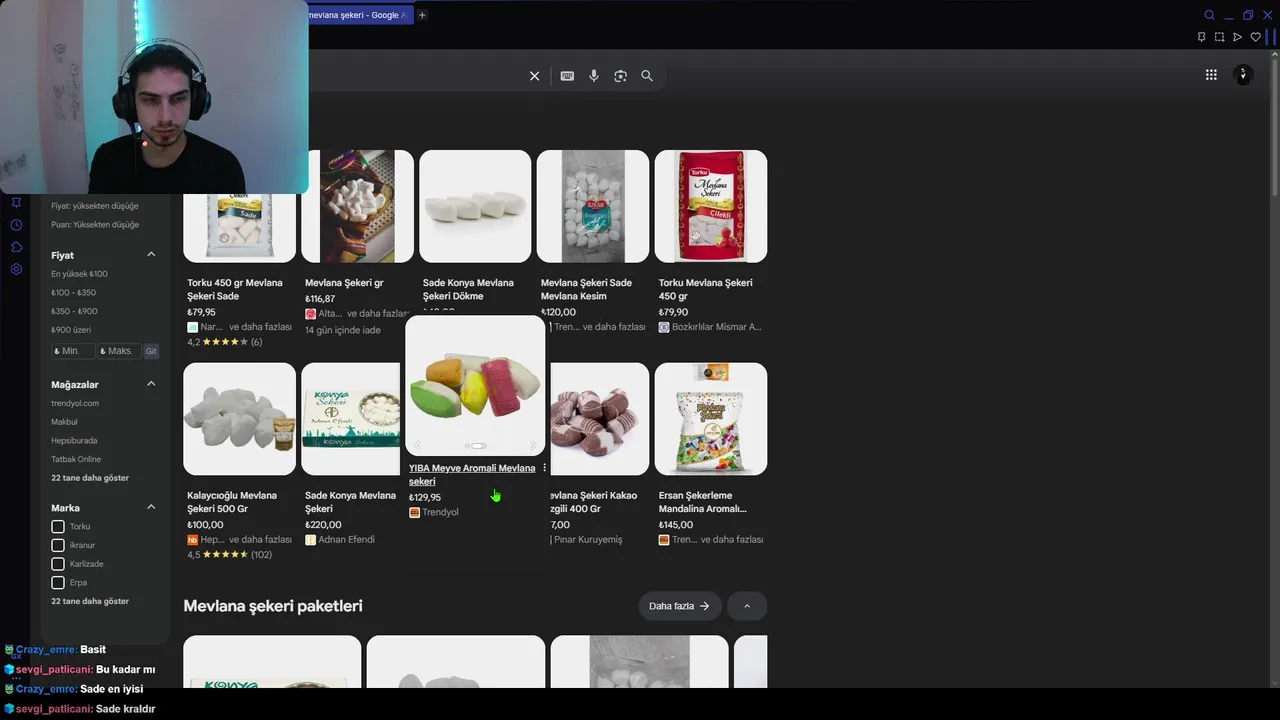Click the Git price filter button
The height and width of the screenshot is (720, 1280).
[x=151, y=351]
